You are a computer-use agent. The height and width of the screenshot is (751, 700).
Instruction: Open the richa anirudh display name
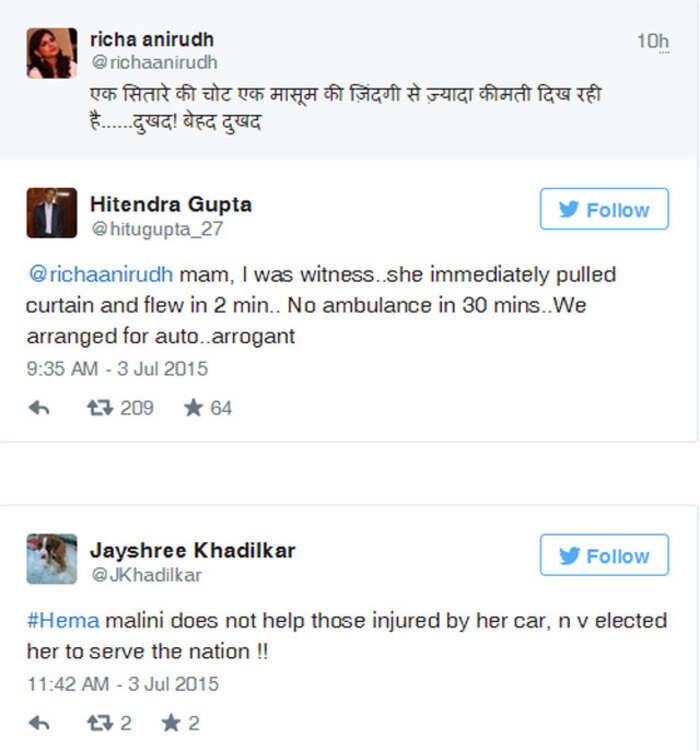(152, 39)
